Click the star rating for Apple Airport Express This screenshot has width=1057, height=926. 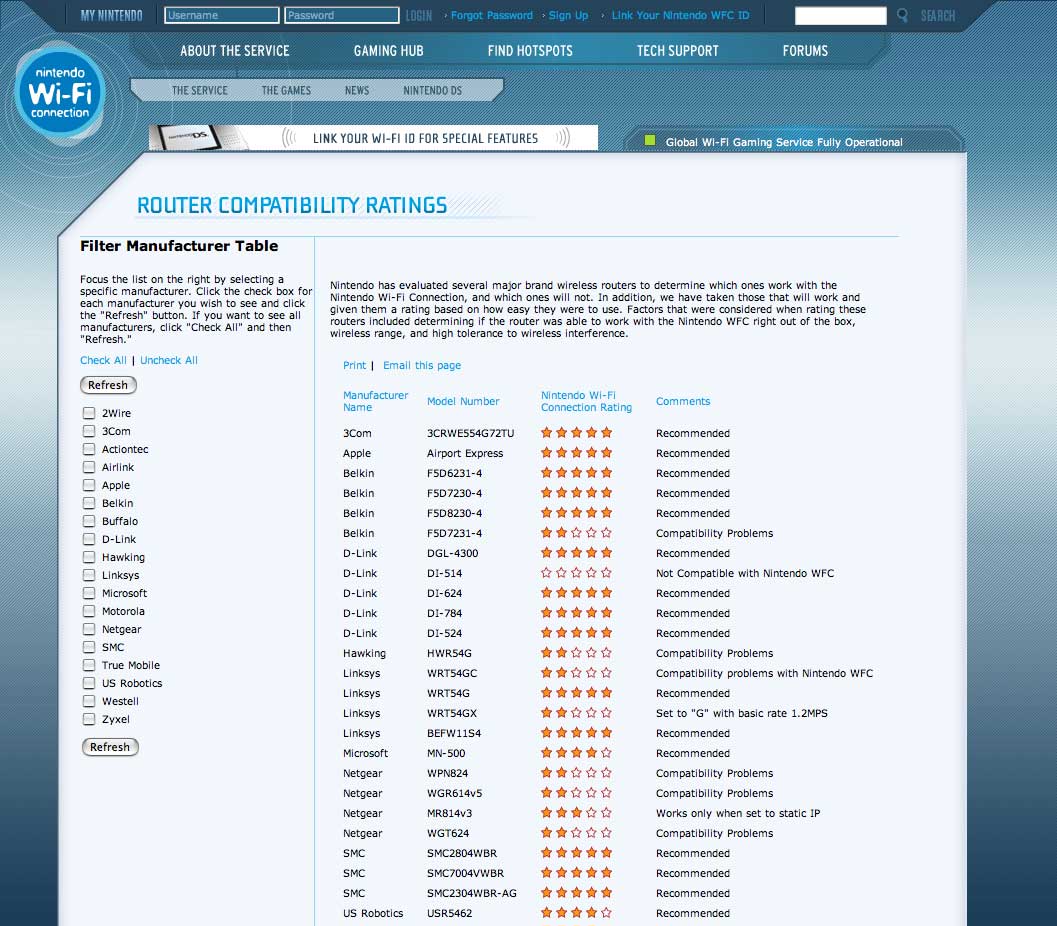click(576, 453)
